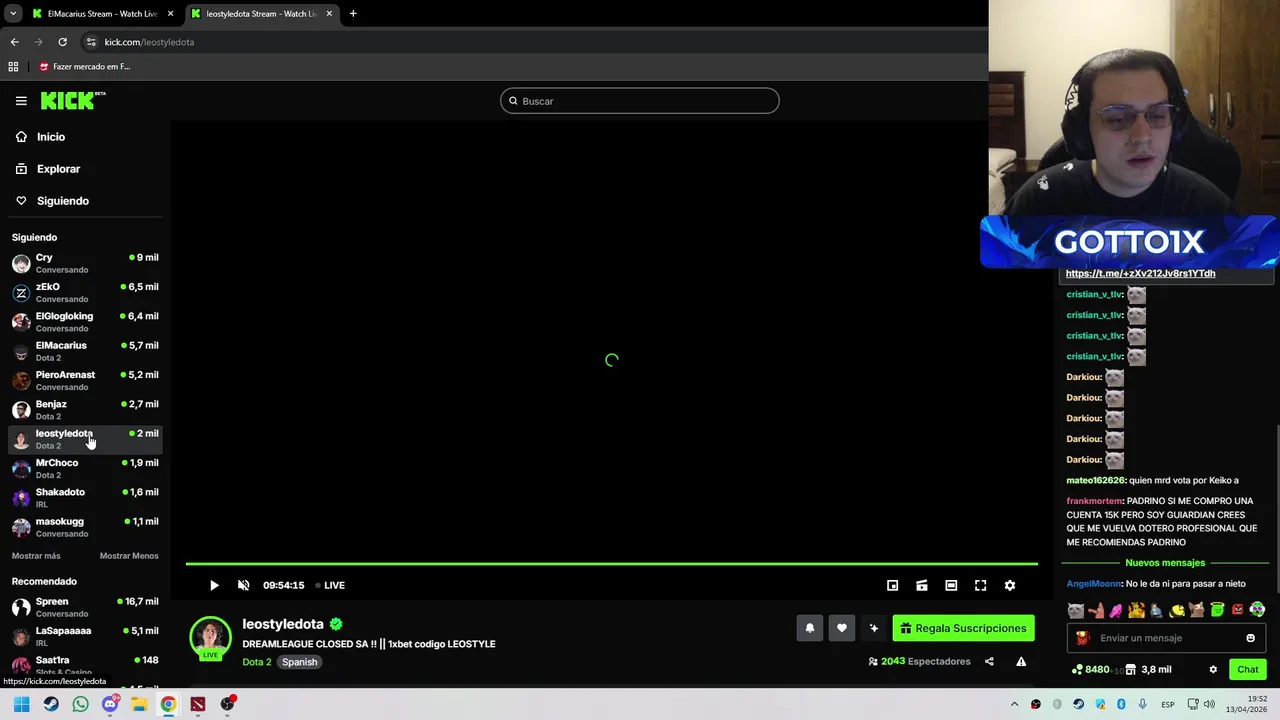The image size is (1280, 720).
Task: Unmute the stream volume icon
Action: 243,585
